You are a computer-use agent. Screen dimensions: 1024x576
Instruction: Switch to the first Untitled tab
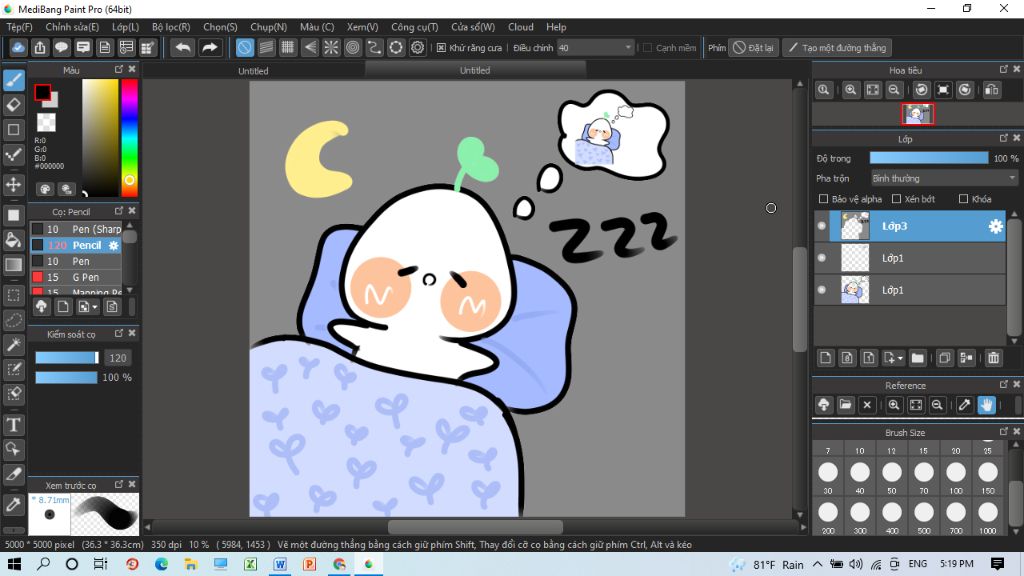(x=253, y=71)
